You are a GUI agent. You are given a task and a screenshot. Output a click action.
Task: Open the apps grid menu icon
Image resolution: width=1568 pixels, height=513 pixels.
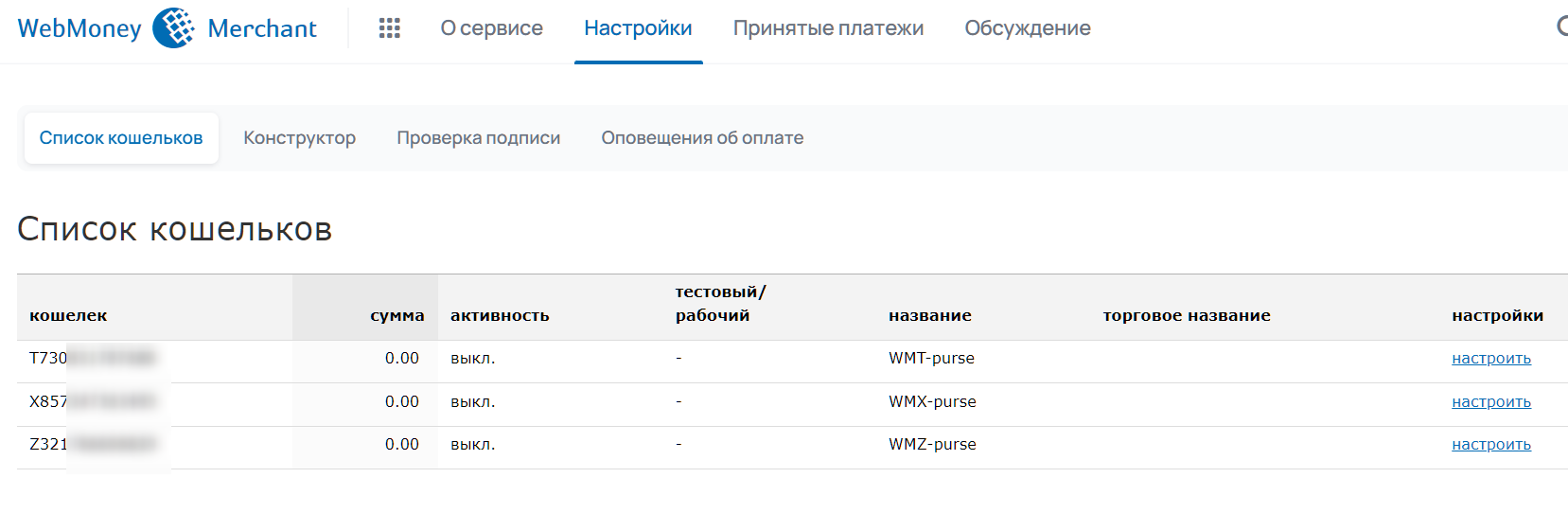390,28
